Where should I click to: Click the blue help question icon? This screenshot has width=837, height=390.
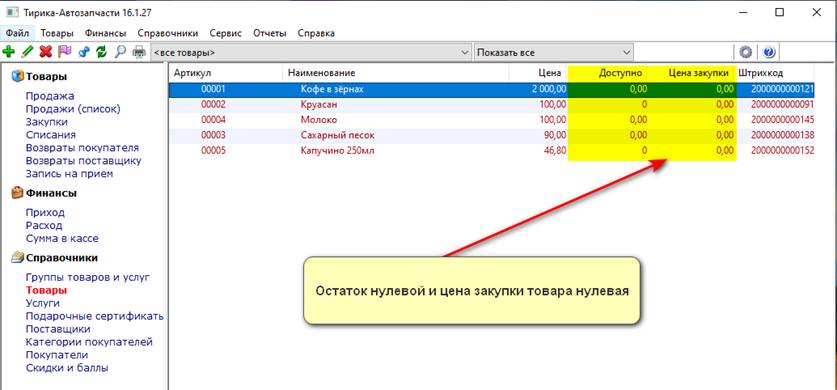(769, 52)
